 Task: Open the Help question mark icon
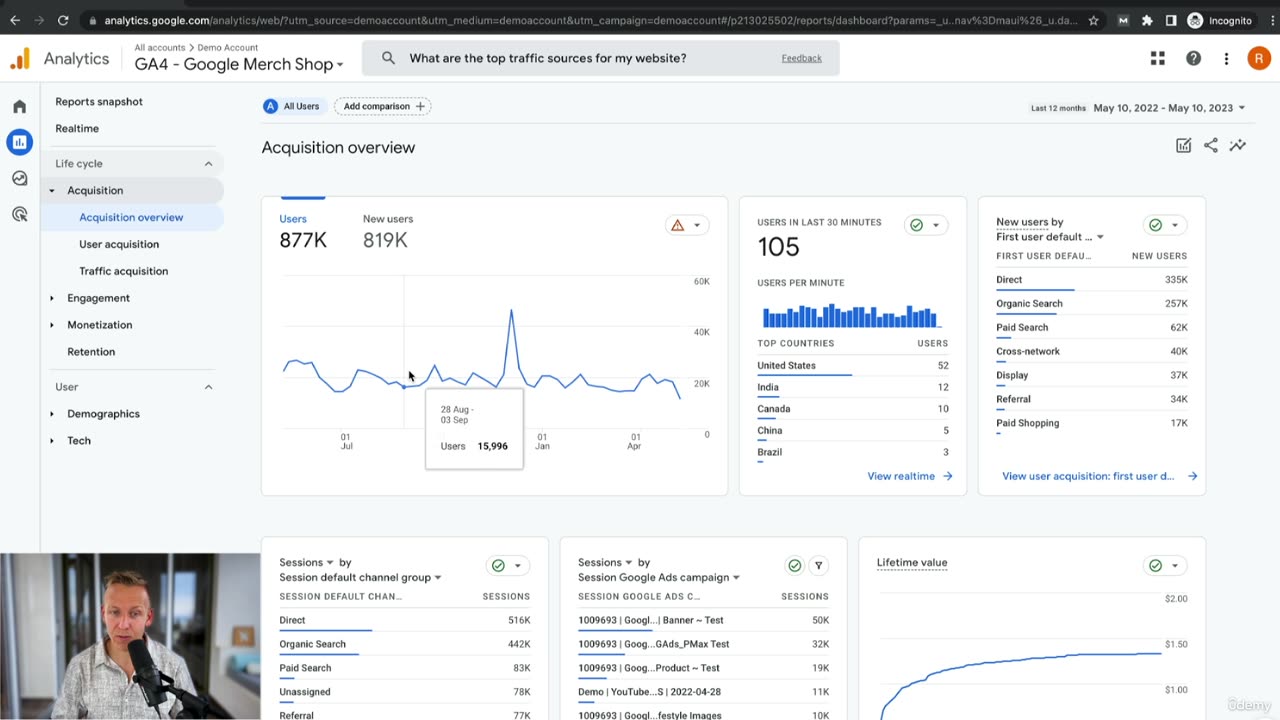[1193, 58]
